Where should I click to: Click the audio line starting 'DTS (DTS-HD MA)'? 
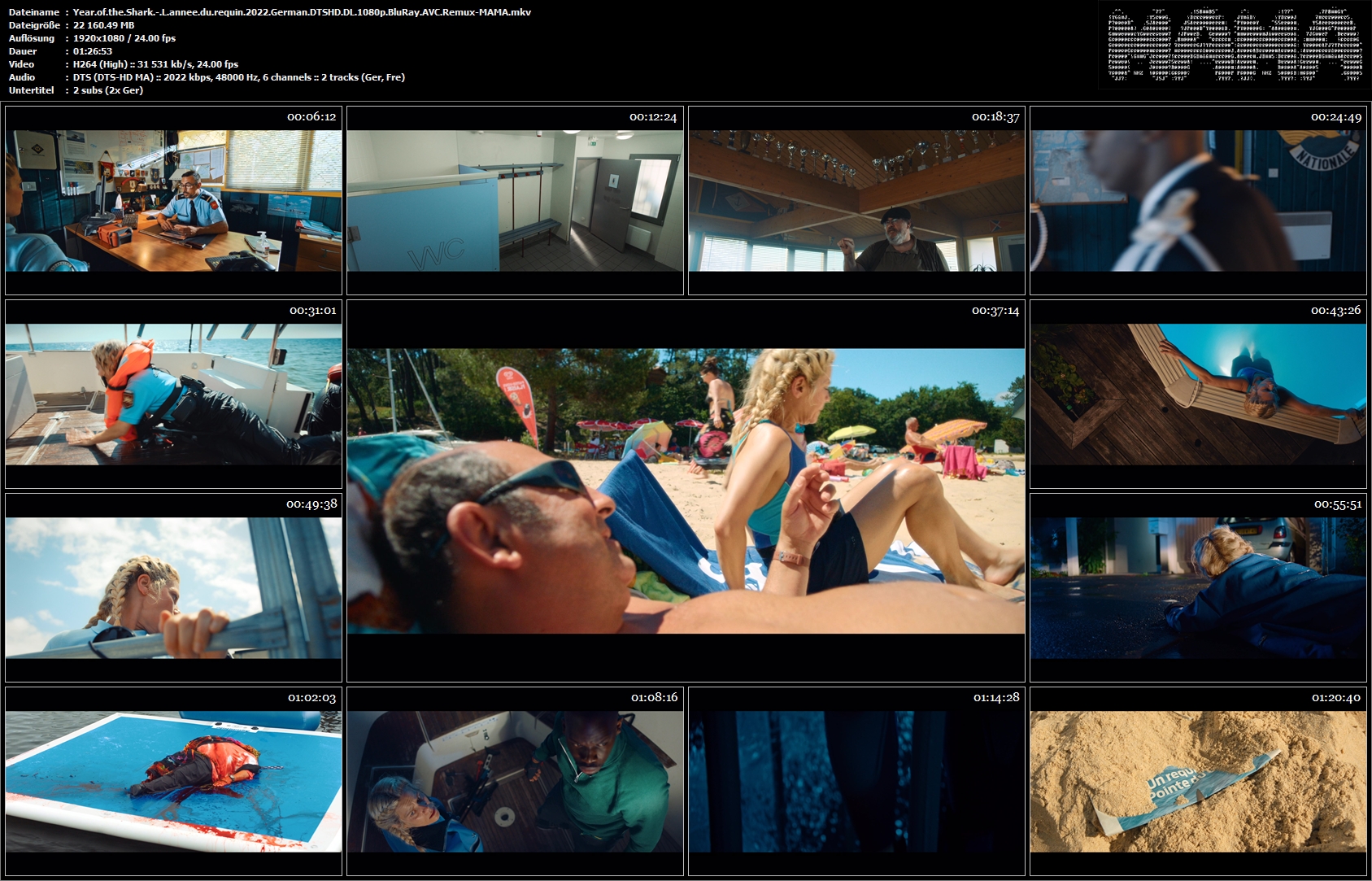[x=239, y=77]
